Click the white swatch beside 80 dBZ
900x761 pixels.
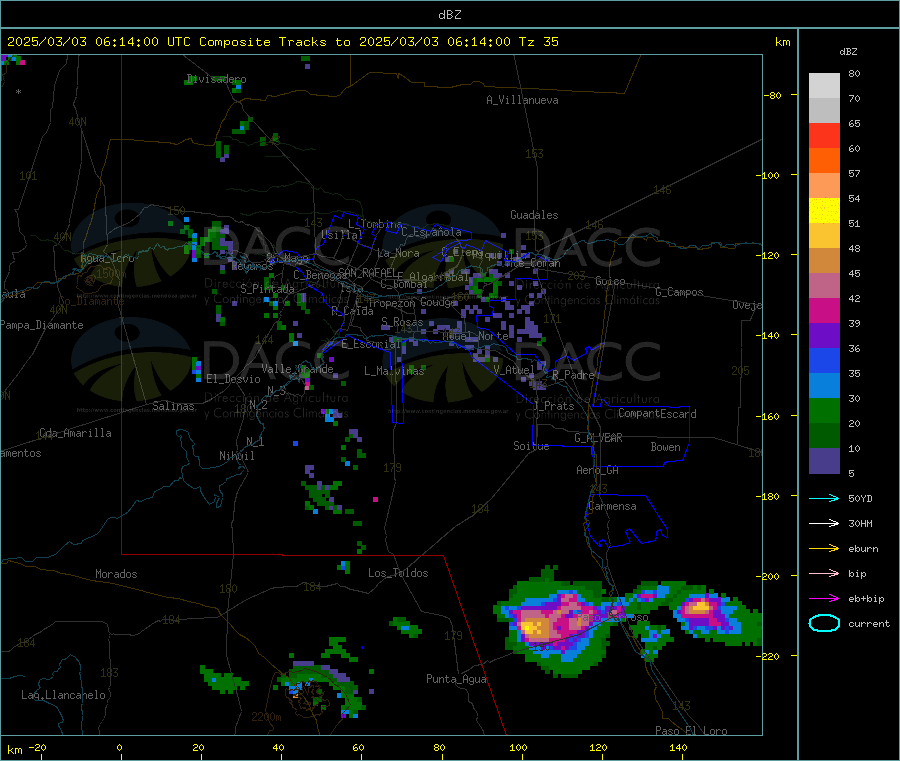824,86
